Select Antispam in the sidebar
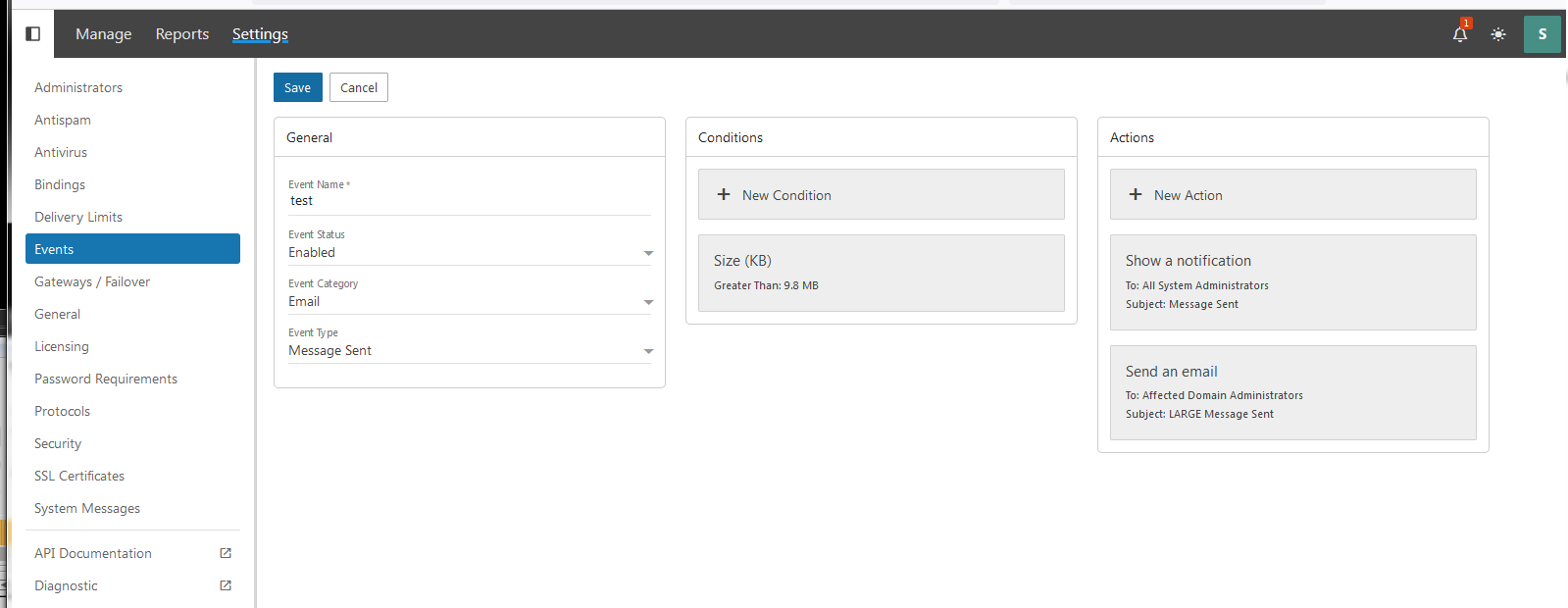 63,120
